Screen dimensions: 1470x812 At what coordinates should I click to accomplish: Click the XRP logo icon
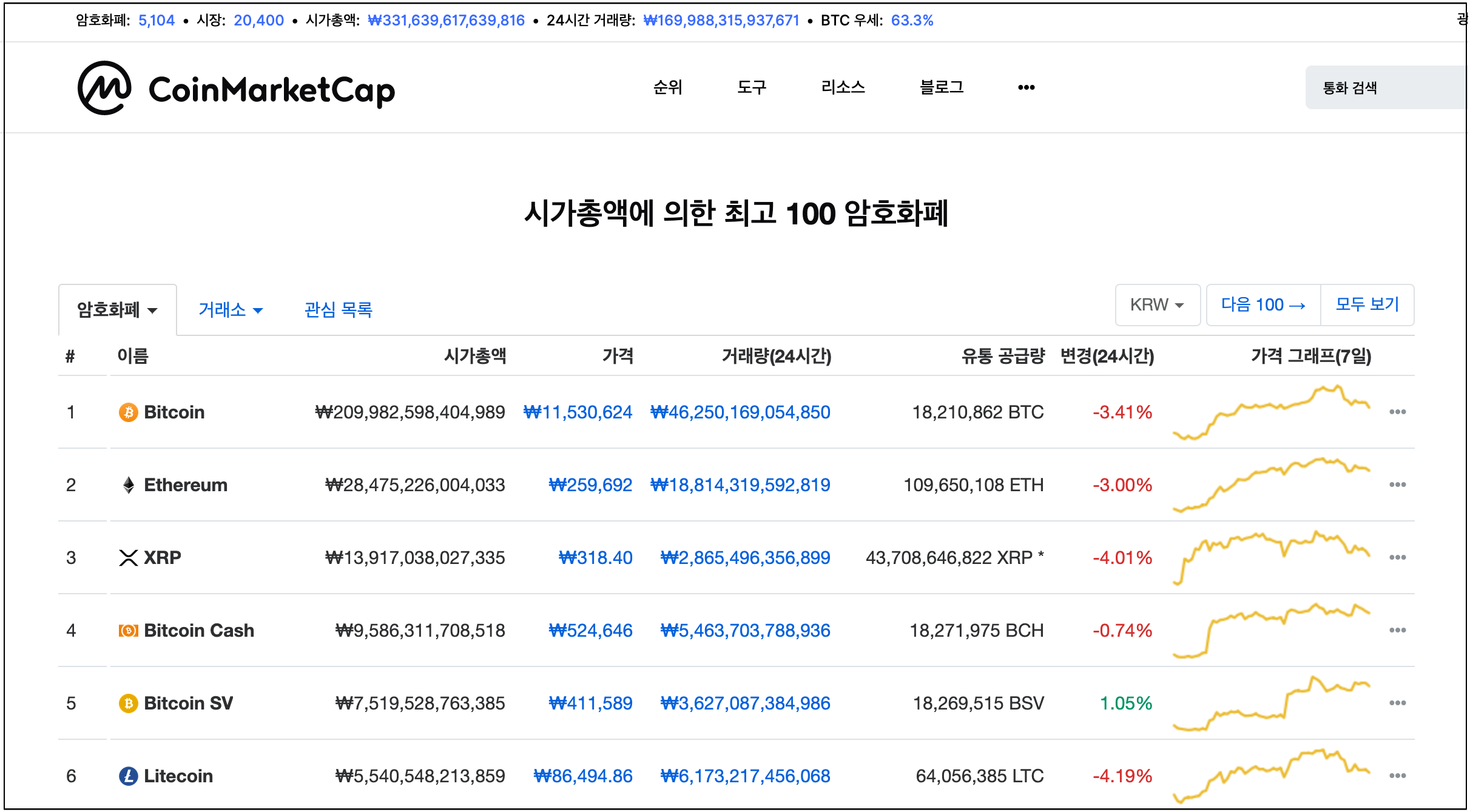tap(128, 558)
